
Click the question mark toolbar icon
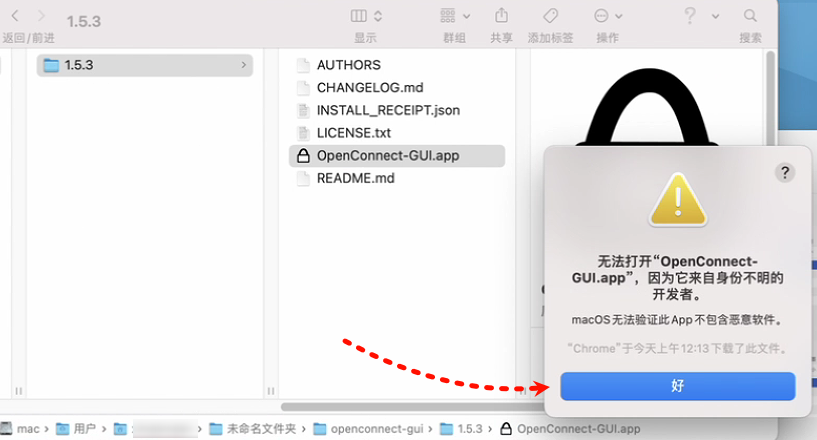point(690,16)
